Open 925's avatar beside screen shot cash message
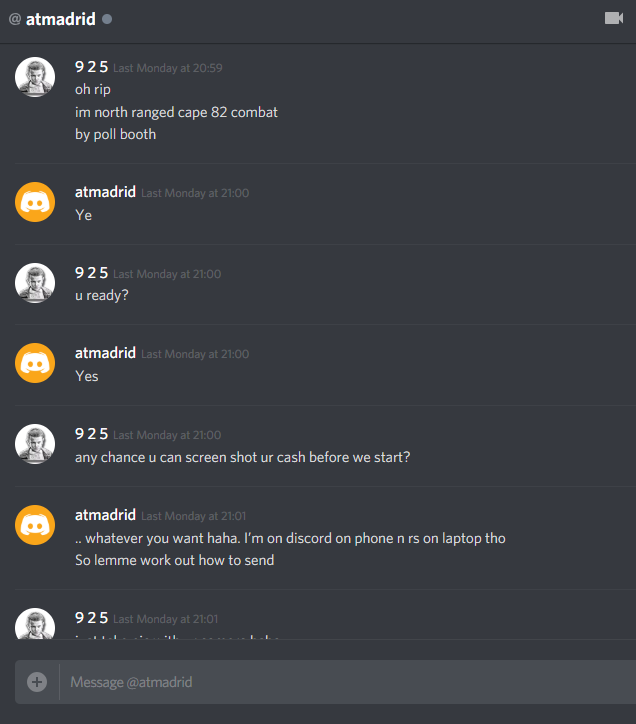This screenshot has height=724, width=636. (35, 444)
